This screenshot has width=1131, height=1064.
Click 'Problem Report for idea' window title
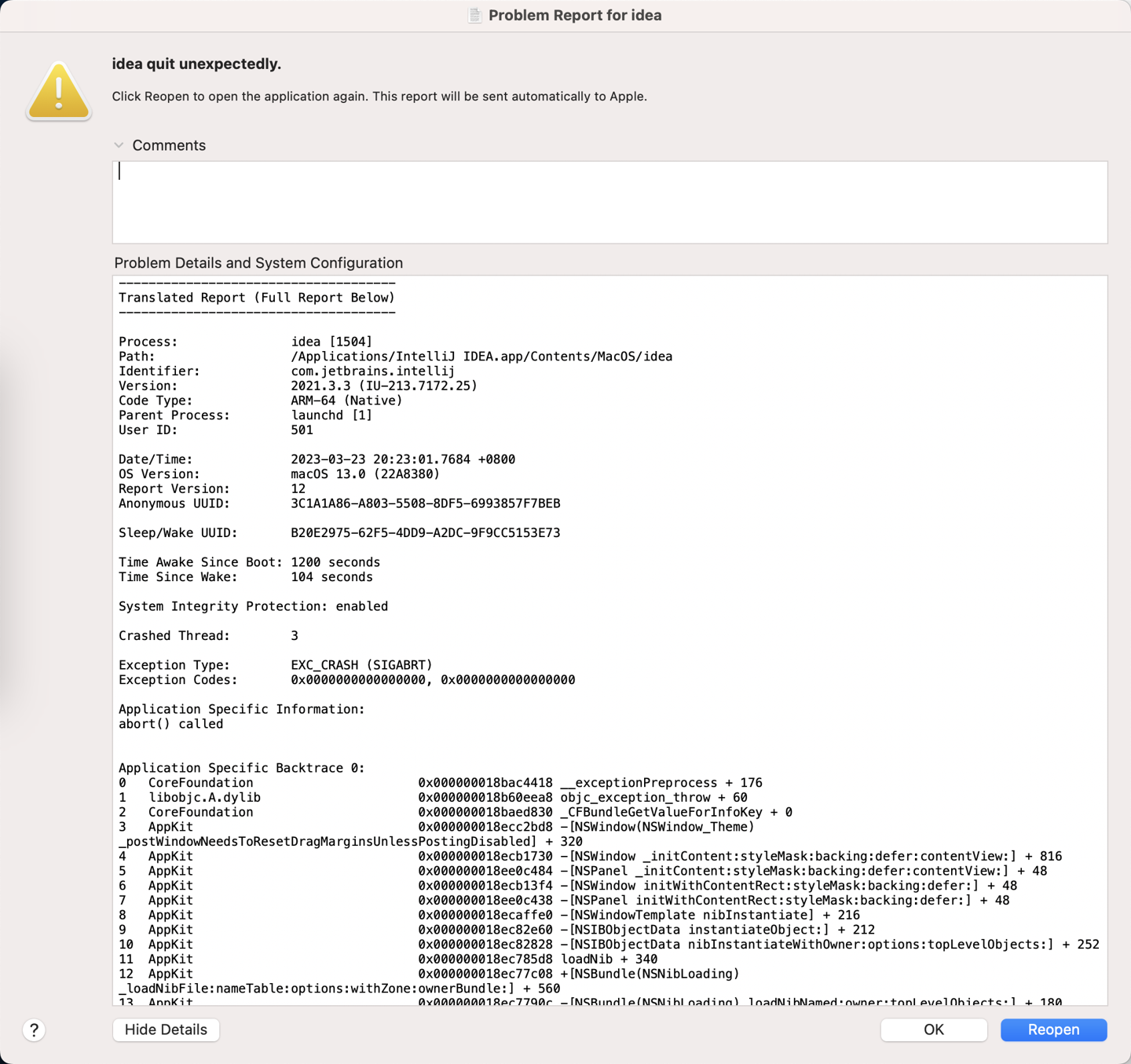pyautogui.click(x=575, y=16)
